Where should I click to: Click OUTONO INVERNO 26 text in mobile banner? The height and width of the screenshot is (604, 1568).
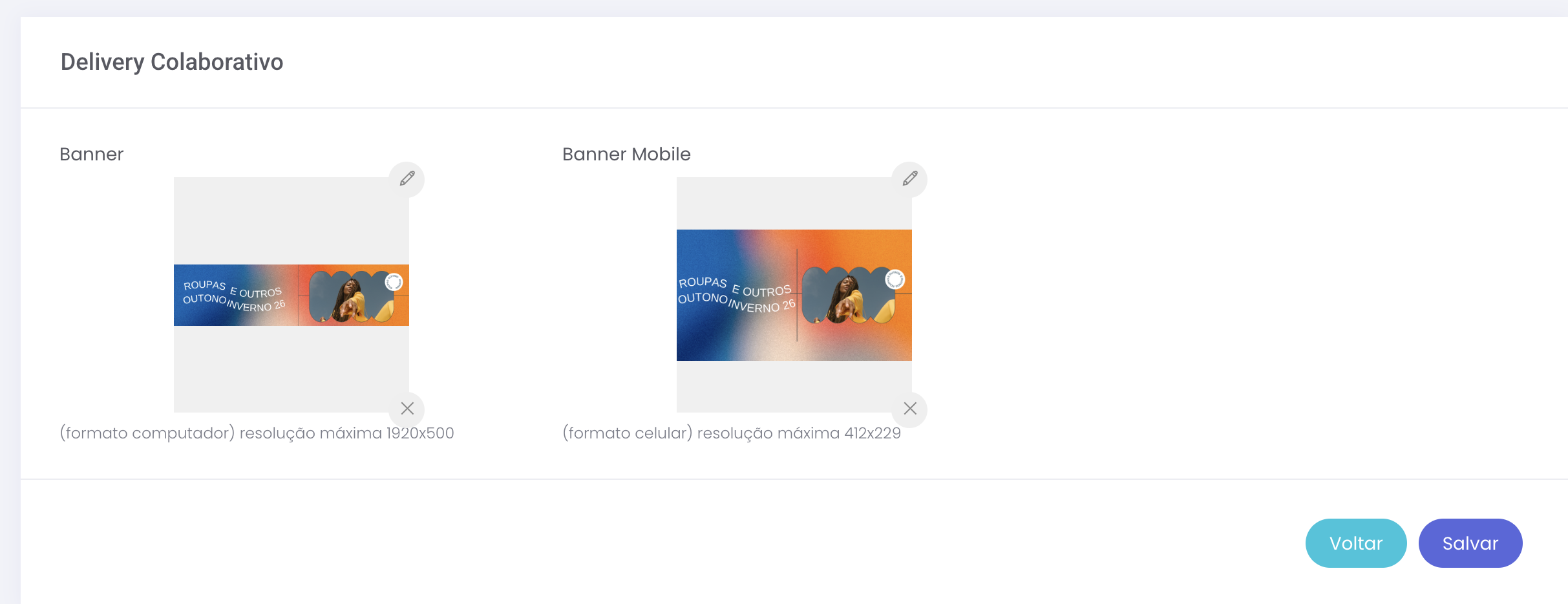(736, 303)
